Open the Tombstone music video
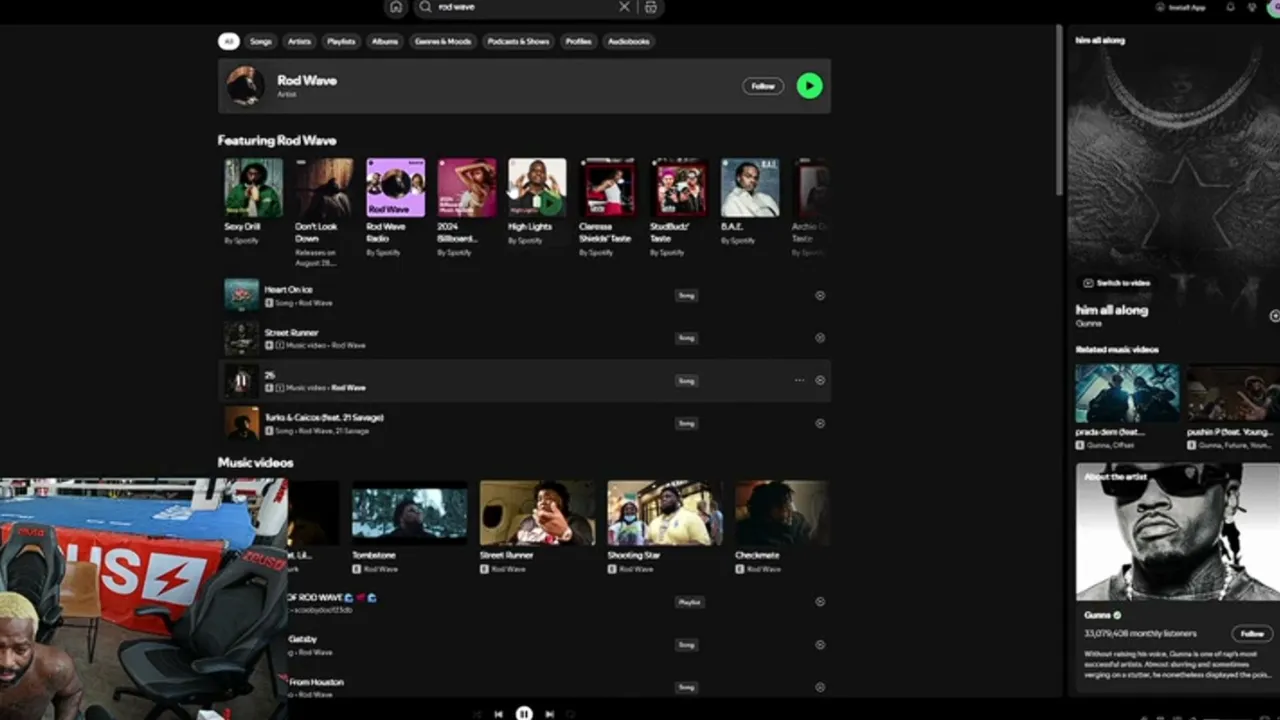This screenshot has height=720, width=1280. (x=409, y=513)
